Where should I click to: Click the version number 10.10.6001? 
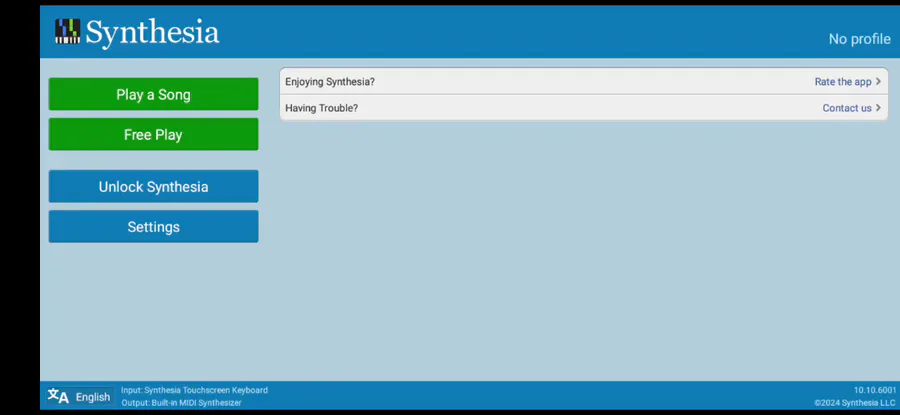coord(875,390)
